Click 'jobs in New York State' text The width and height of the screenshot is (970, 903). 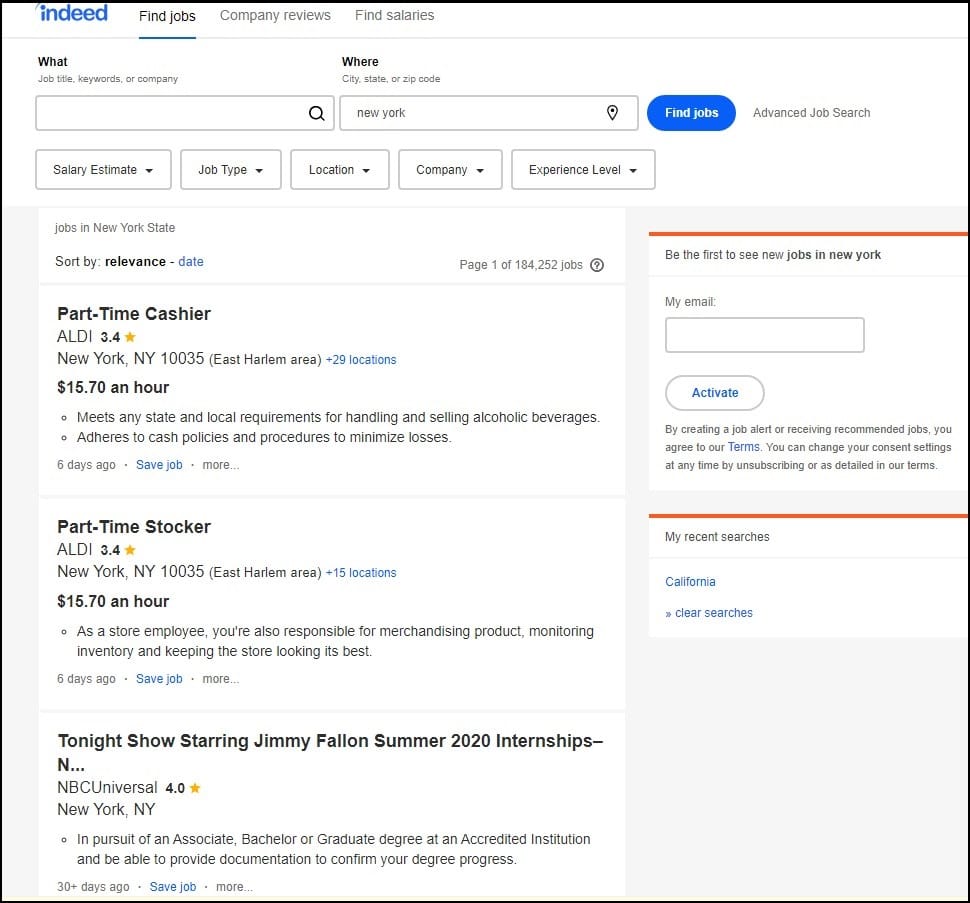tap(114, 228)
